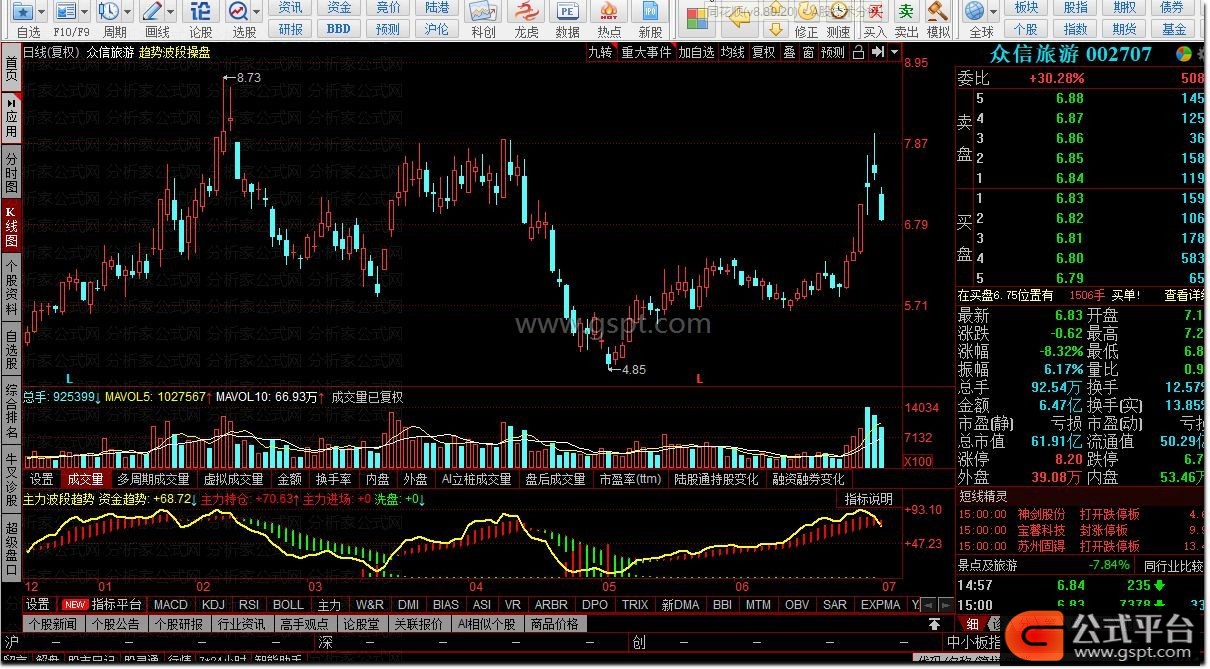Image resolution: width=1210 pixels, height=669 pixels.
Task: Toggle 重大事件 major events display
Action: [x=646, y=52]
